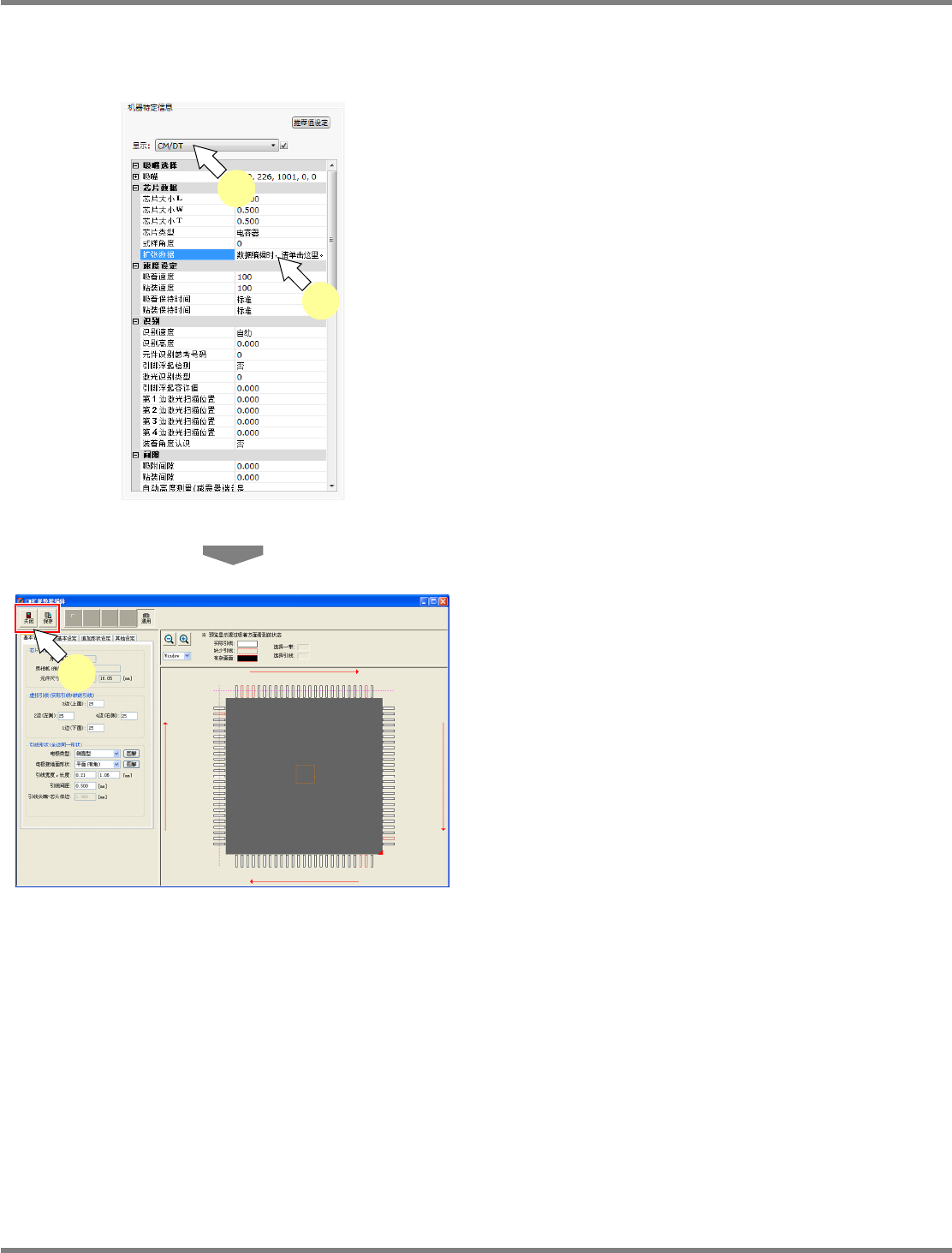The image size is (952, 1253).
Task: Click the property grid scroll down arrow
Action: click(332, 486)
